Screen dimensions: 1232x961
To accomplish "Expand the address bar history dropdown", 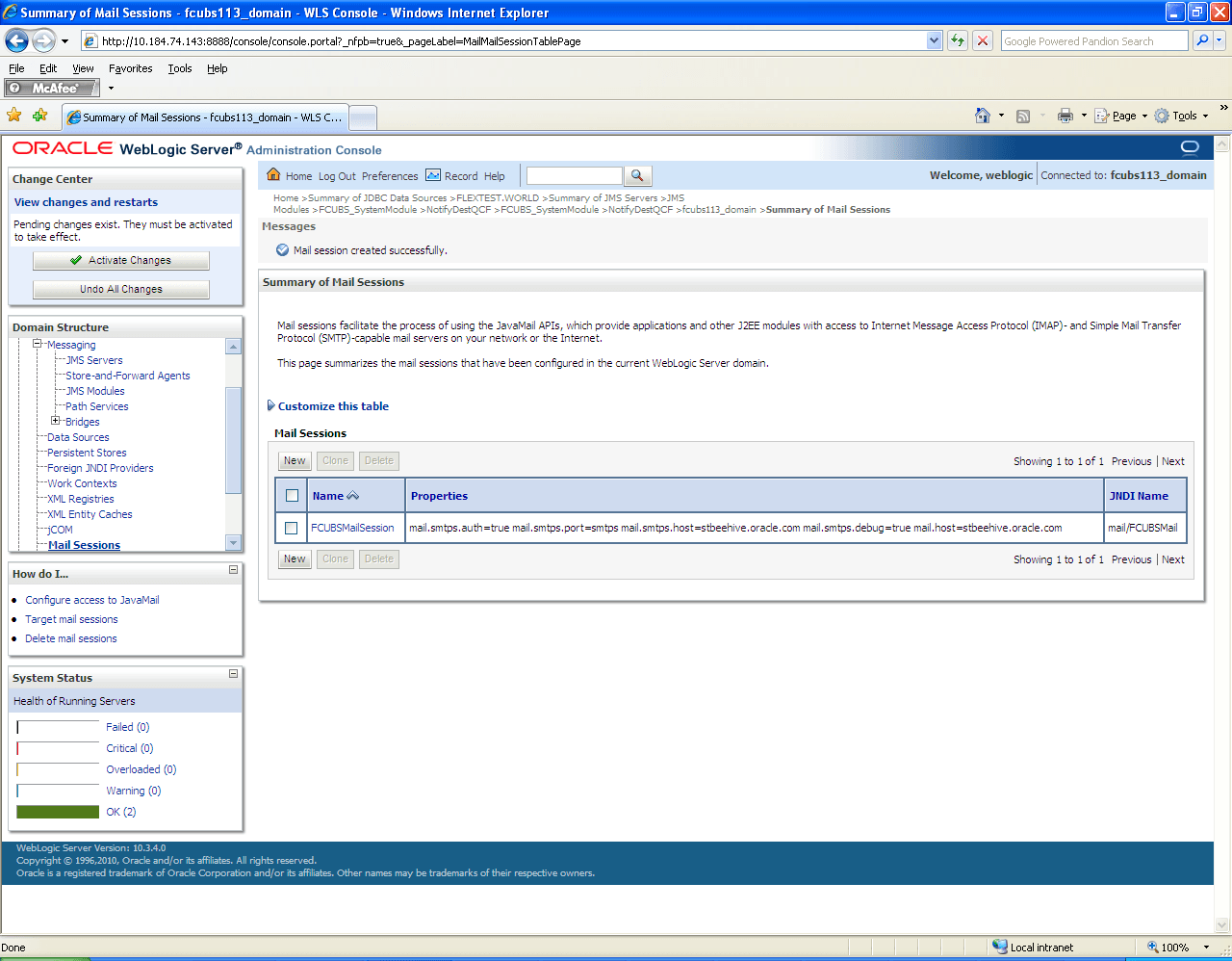I will pyautogui.click(x=934, y=41).
